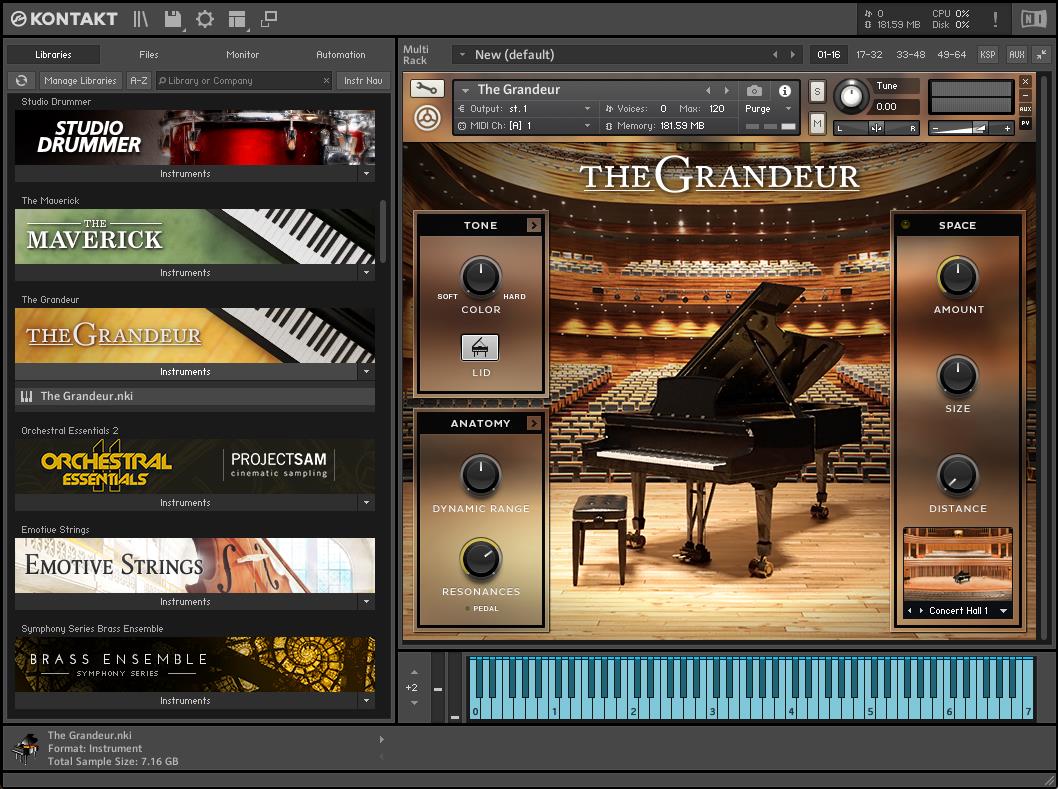Expand the Concert Hall 1 reverb menu
The height and width of the screenshot is (789, 1058).
(x=1003, y=610)
